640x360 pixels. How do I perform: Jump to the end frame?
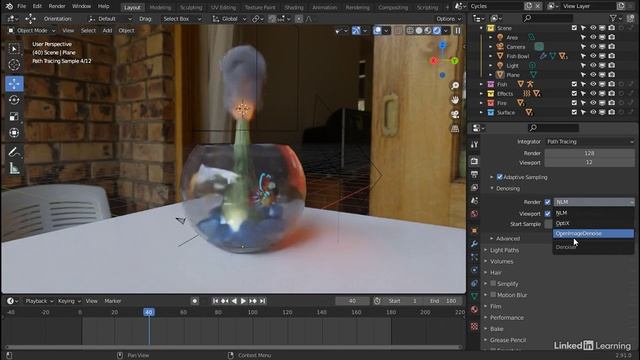pos(262,301)
